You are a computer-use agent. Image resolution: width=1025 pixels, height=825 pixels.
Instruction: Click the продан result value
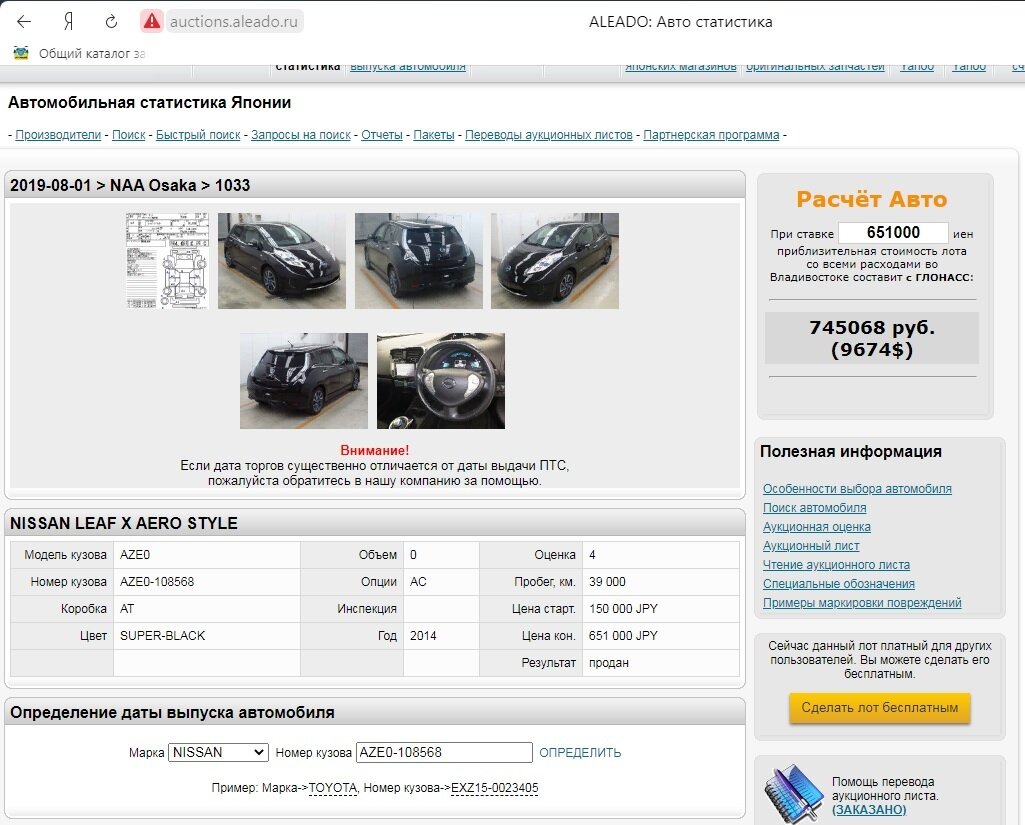click(609, 663)
